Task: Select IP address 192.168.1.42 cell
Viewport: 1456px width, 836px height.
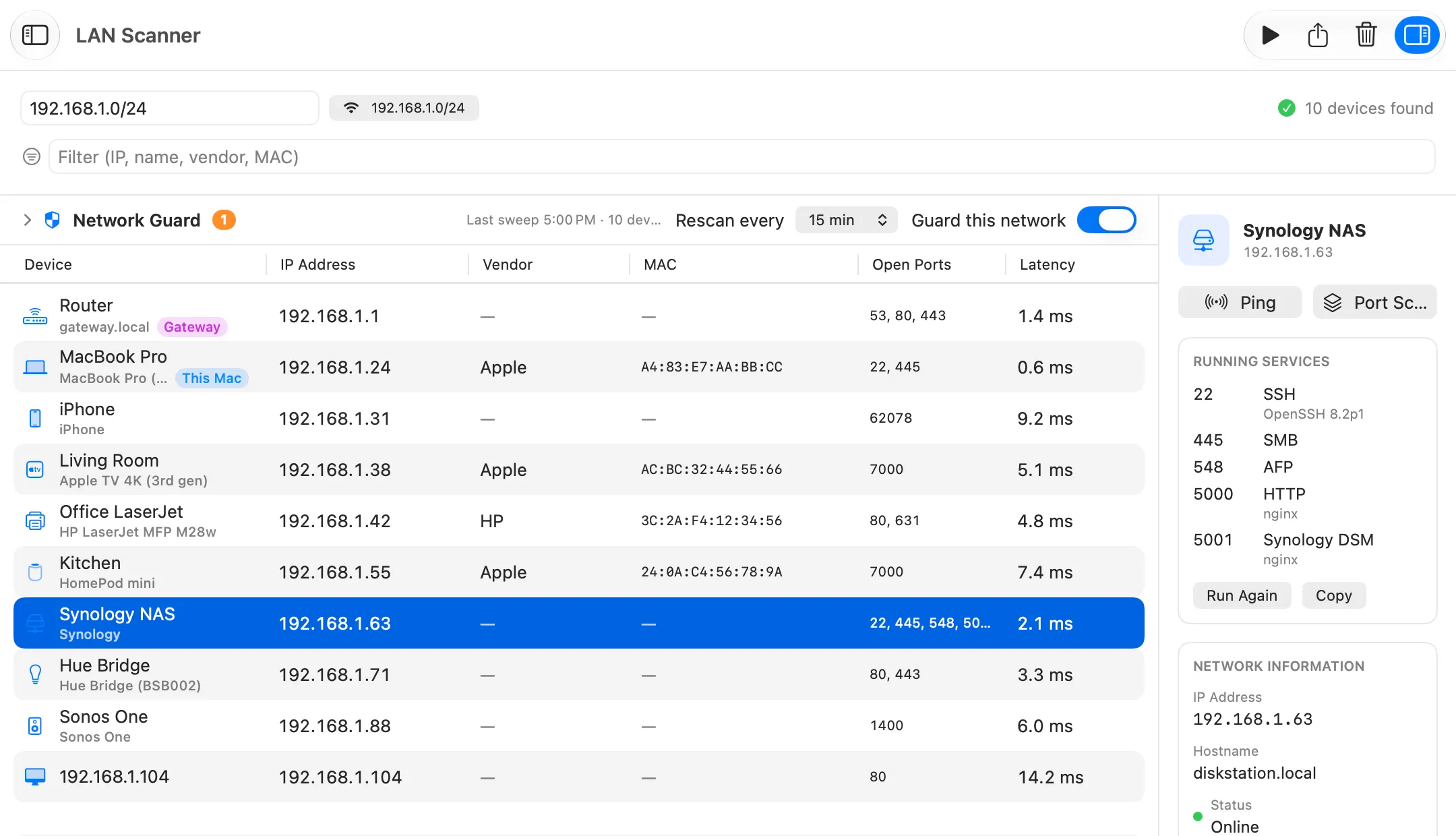Action: [x=334, y=521]
